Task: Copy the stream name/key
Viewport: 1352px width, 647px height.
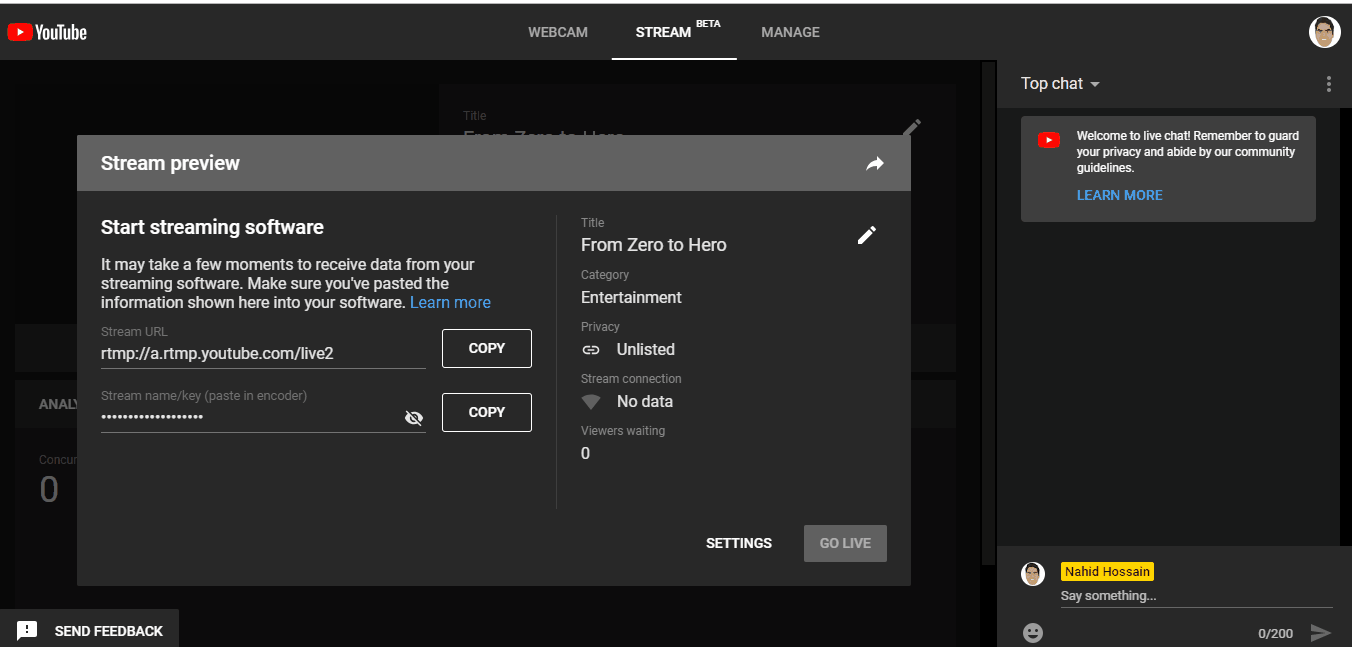Action: click(487, 412)
